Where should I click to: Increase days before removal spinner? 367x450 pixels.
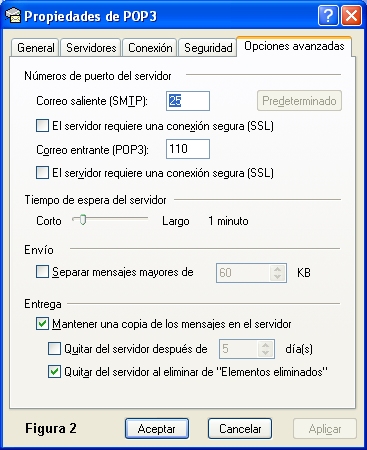[x=266, y=345]
